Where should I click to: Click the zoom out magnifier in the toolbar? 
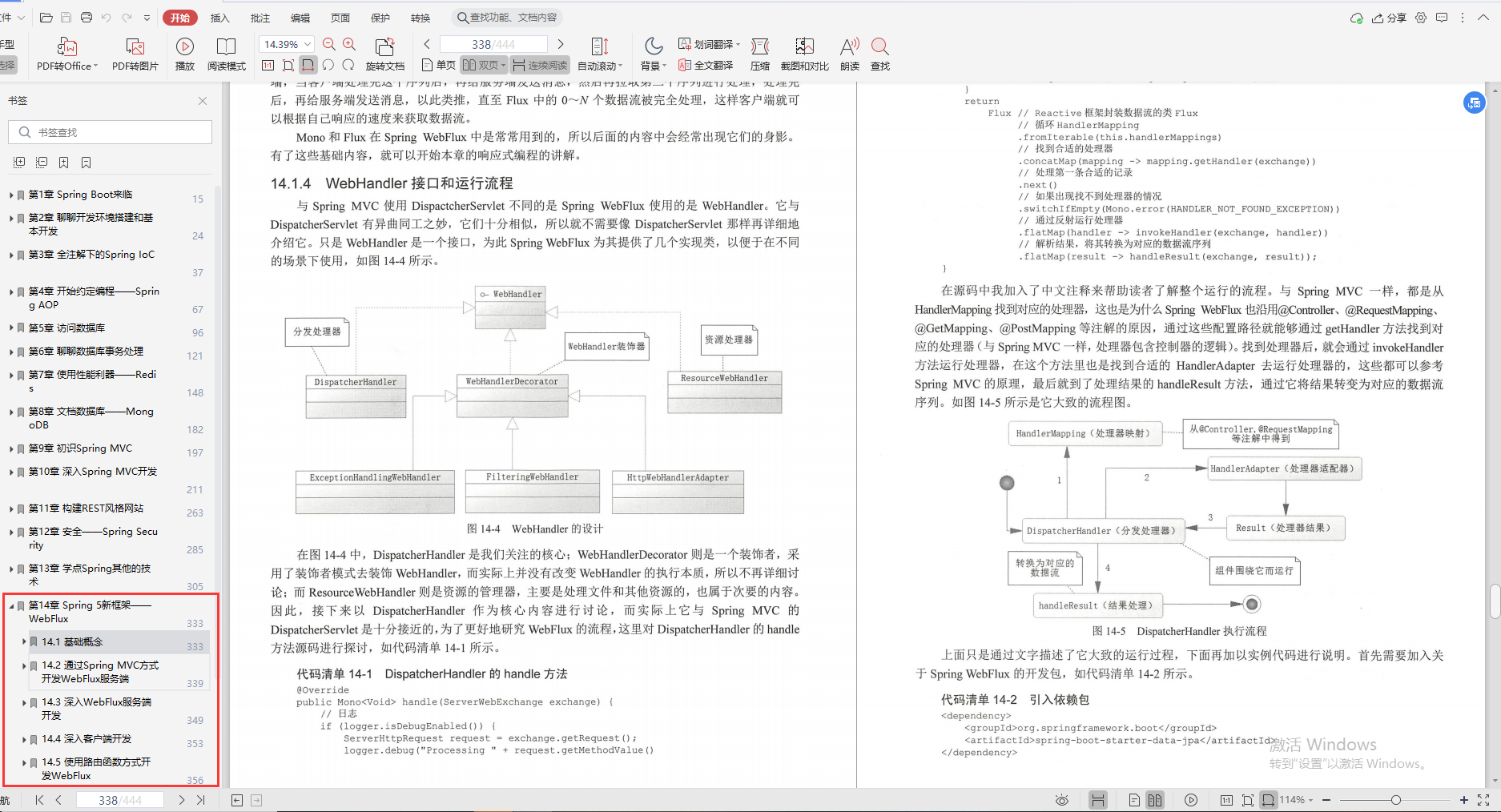pos(329,44)
